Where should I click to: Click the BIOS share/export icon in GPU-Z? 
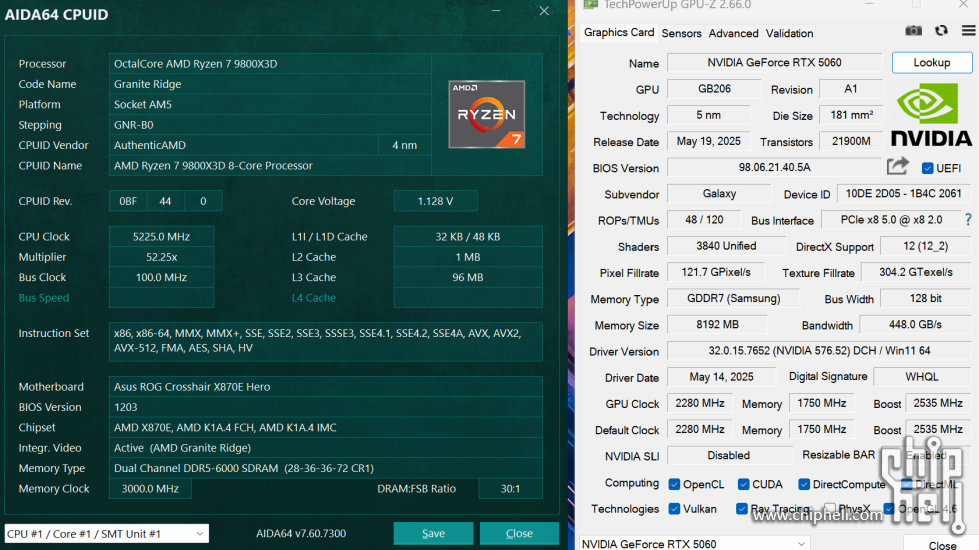[898, 166]
